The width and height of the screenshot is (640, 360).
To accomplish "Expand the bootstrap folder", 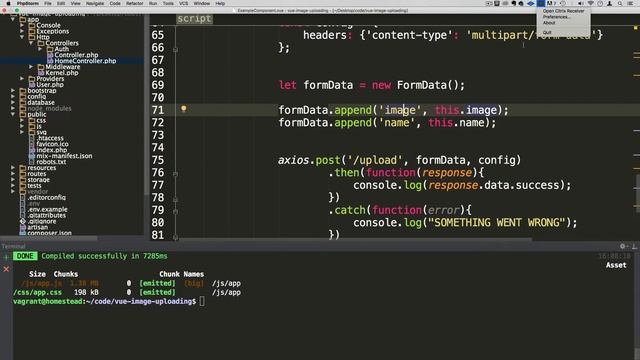I will pyautogui.click(x=13, y=91).
